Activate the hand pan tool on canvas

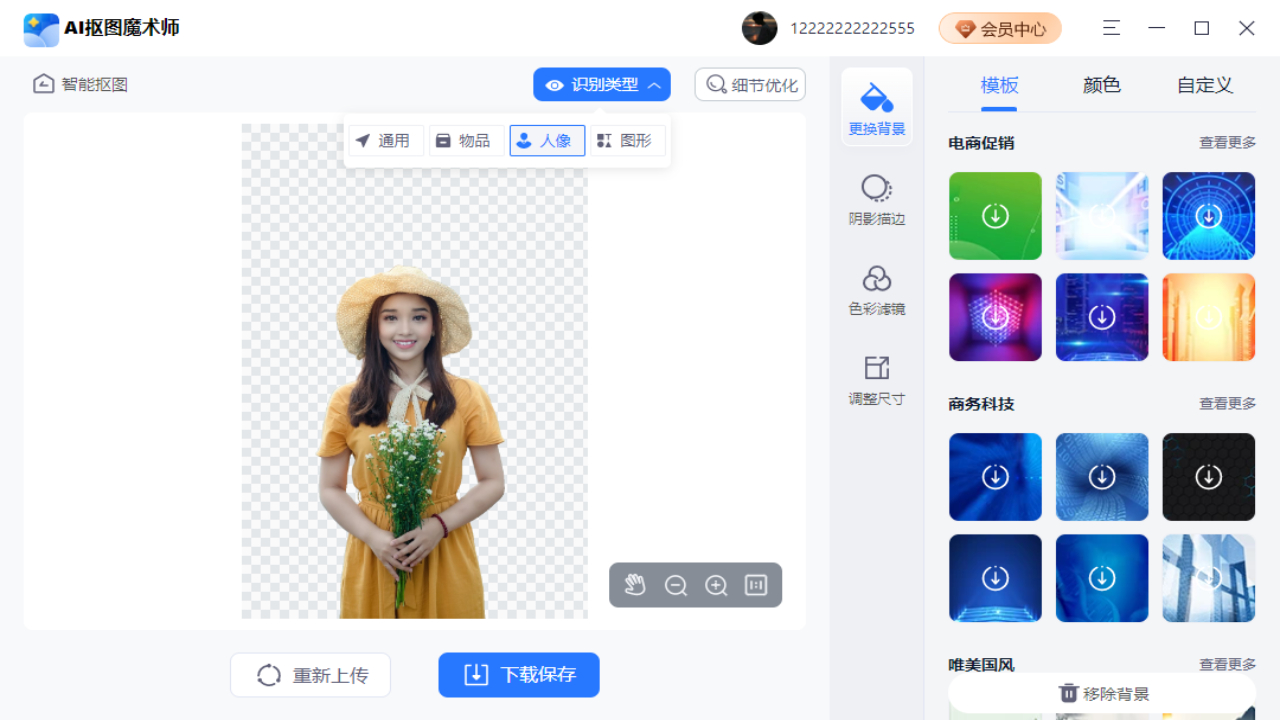[636, 585]
